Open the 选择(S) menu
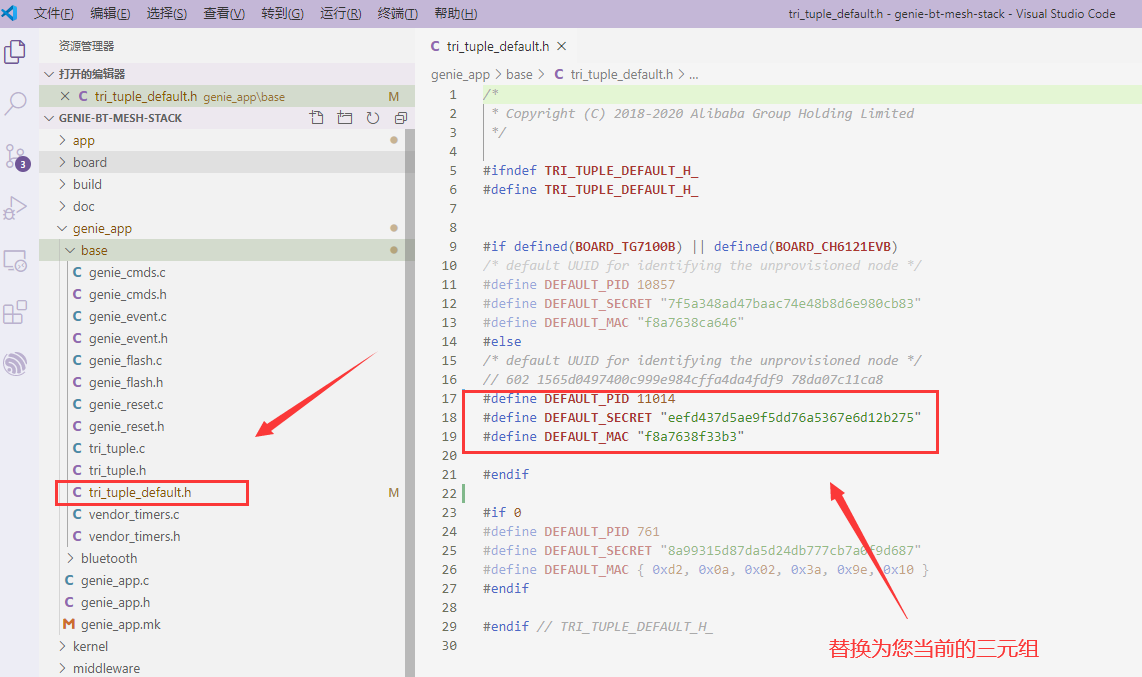1142x677 pixels. 167,13
